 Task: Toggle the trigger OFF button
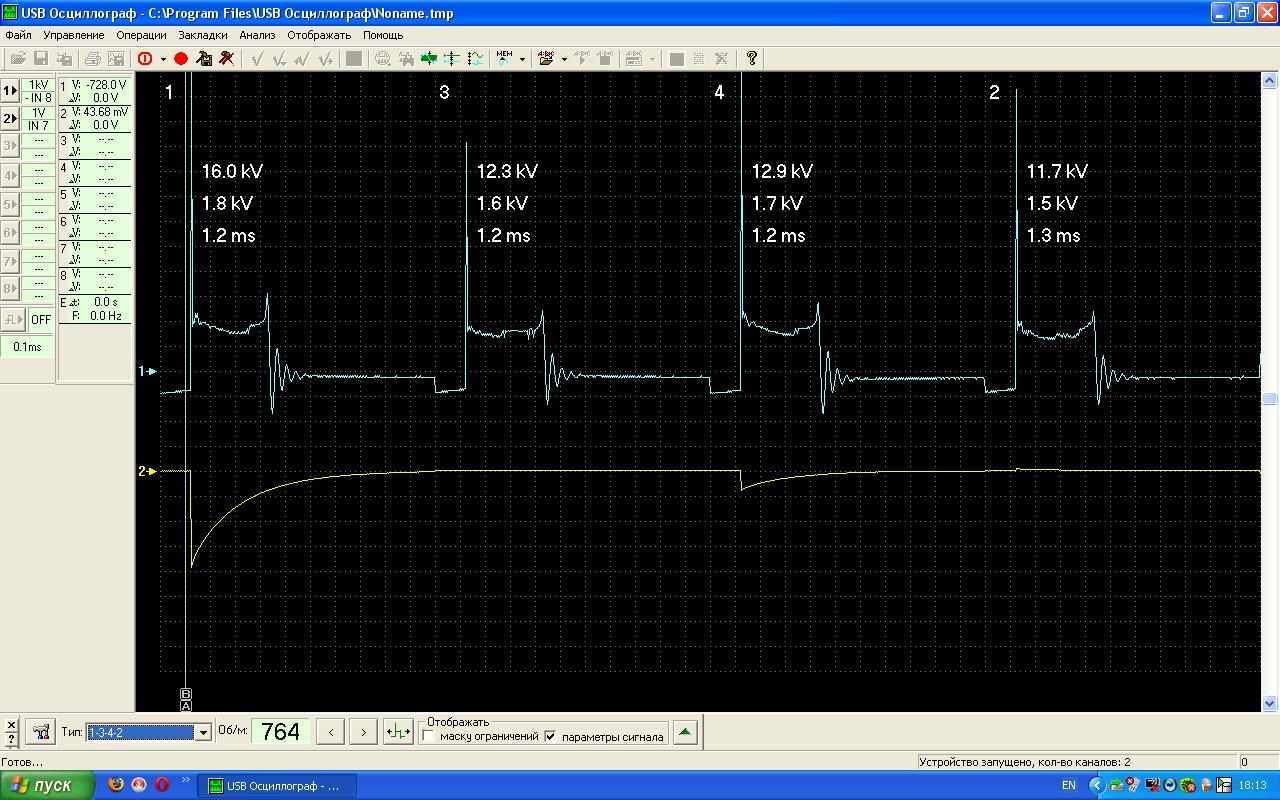pyautogui.click(x=40, y=320)
